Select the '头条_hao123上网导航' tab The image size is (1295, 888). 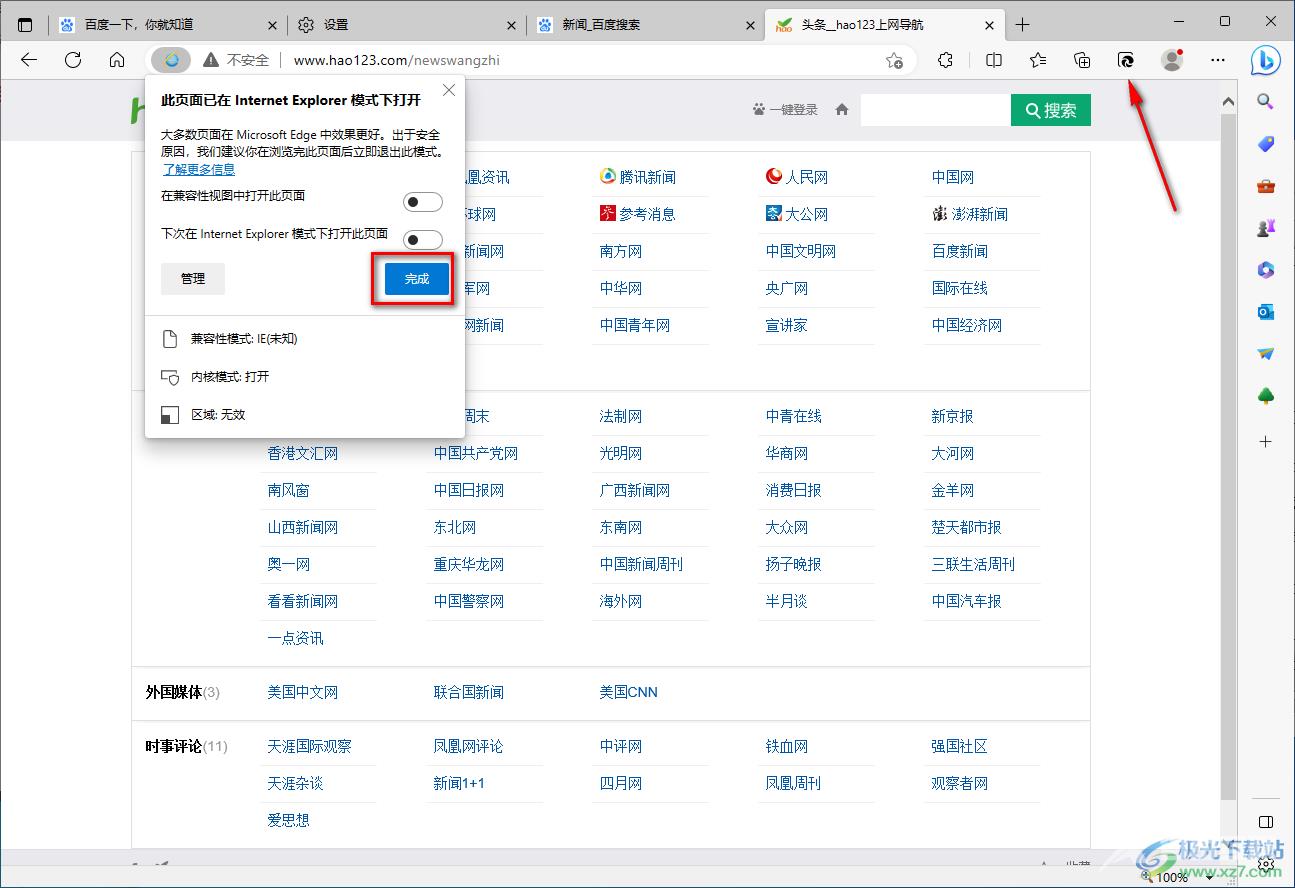point(884,25)
